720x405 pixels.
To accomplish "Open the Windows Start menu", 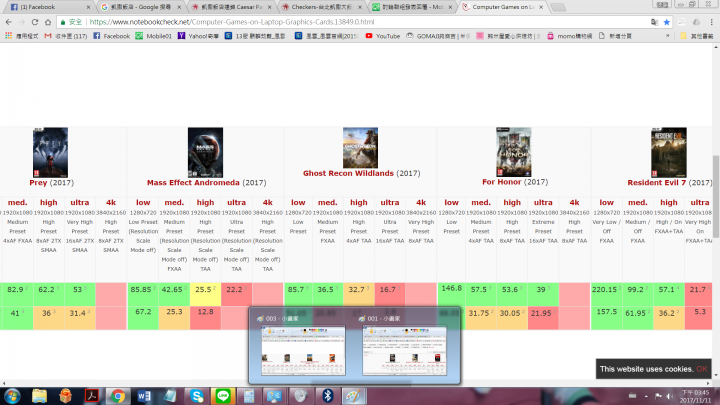I will (12, 396).
